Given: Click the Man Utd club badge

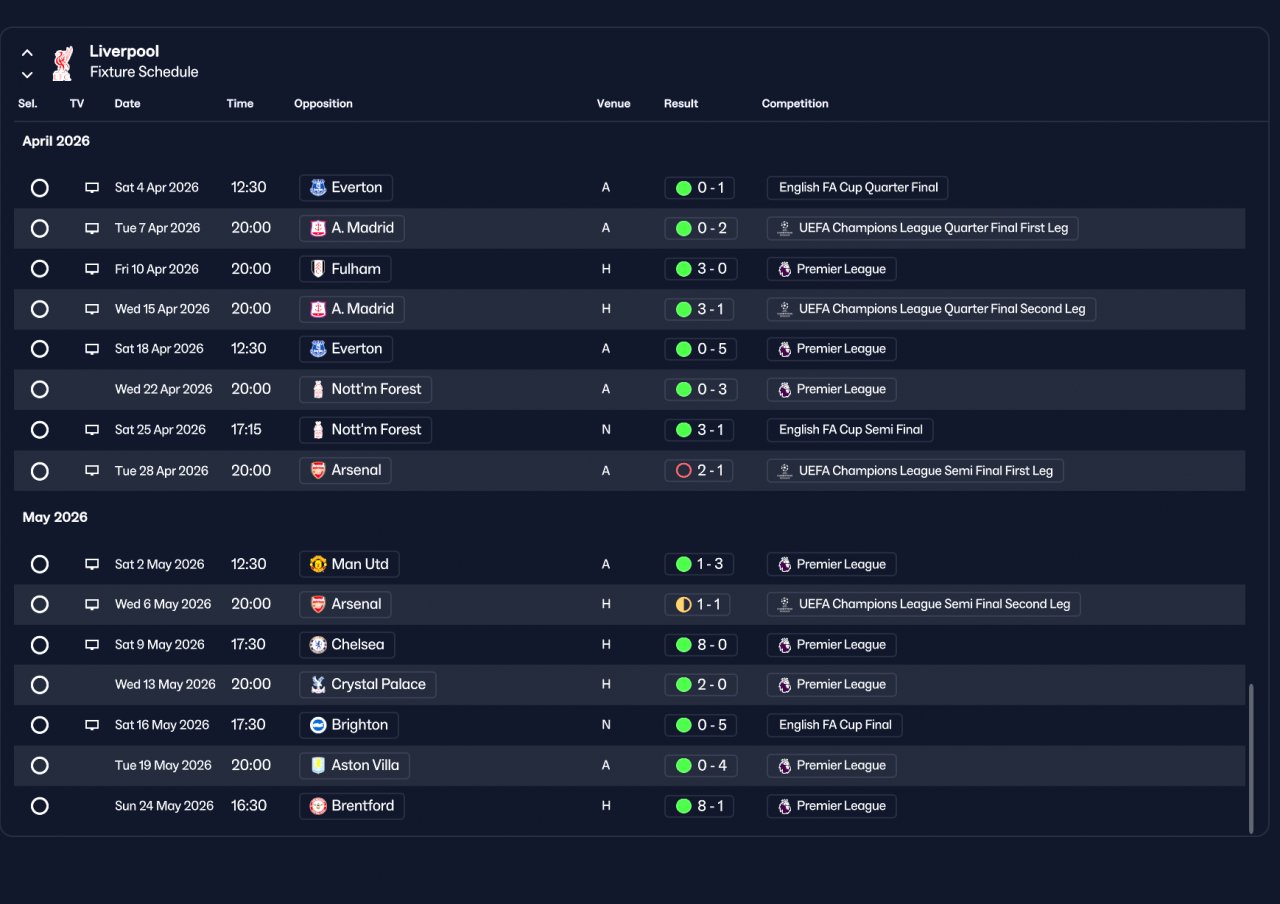Looking at the screenshot, I should pos(318,564).
